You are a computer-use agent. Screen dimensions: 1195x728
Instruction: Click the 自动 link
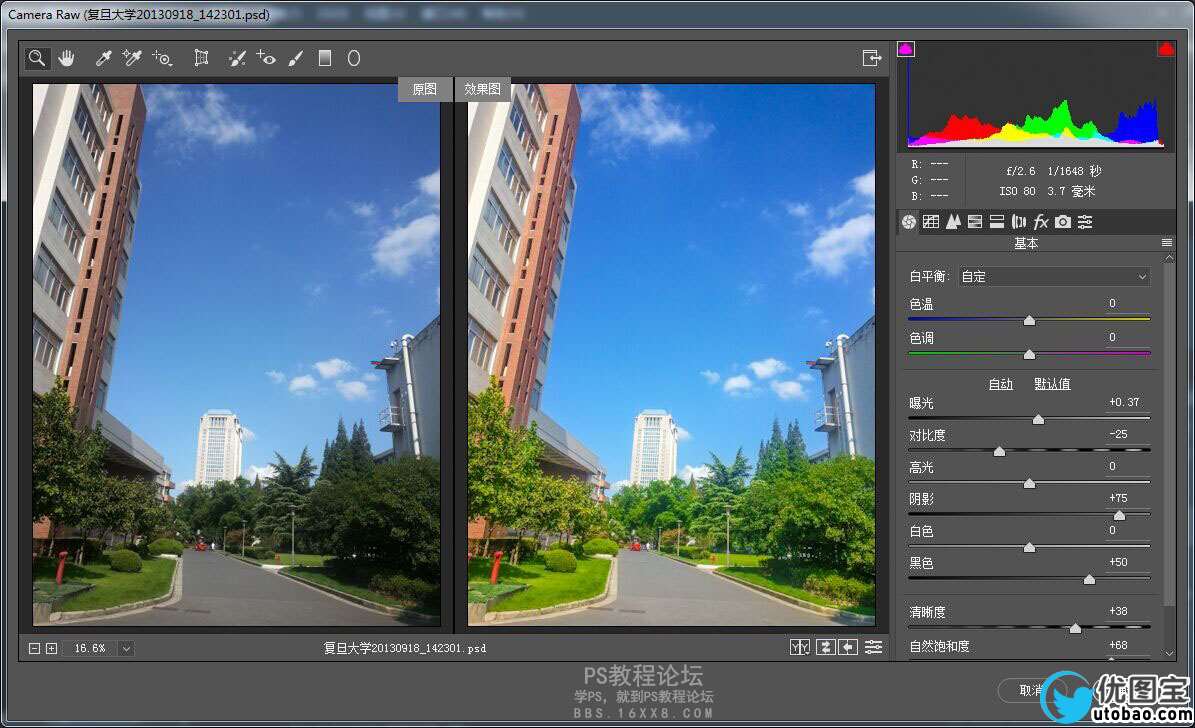(1001, 383)
